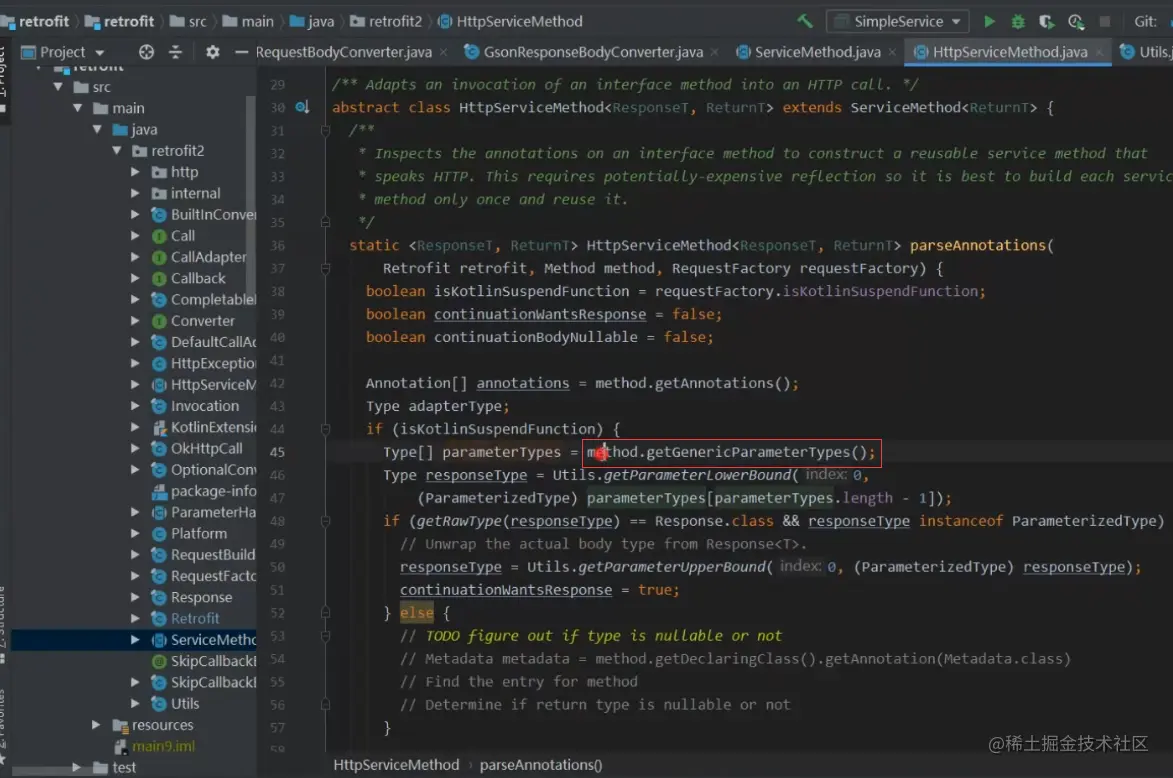Collapse the src folder in tree
This screenshot has width=1173, height=778.
tap(58, 87)
